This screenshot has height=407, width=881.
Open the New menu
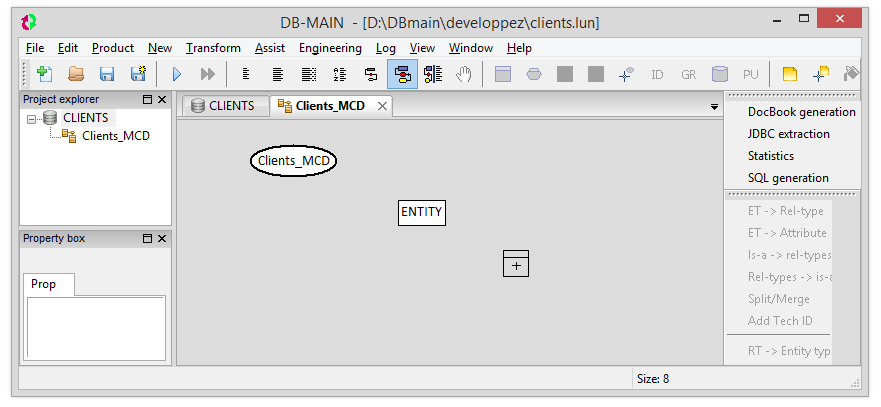(160, 48)
